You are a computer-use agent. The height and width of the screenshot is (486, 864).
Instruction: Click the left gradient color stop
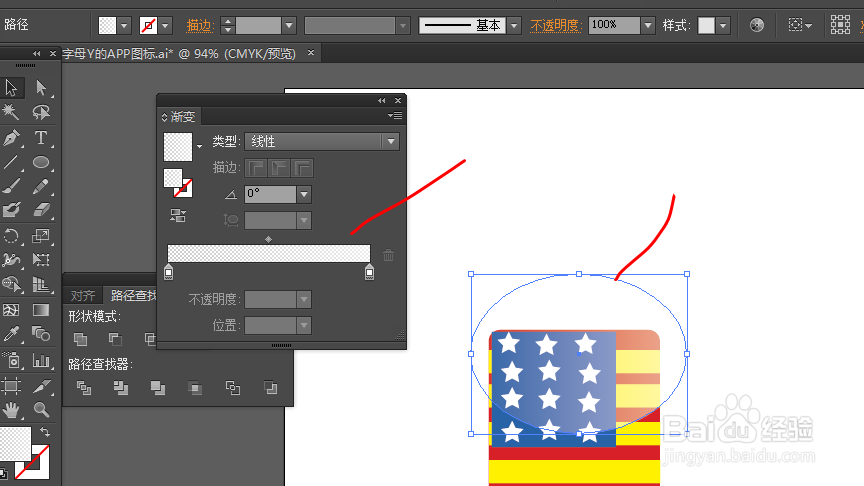169,272
